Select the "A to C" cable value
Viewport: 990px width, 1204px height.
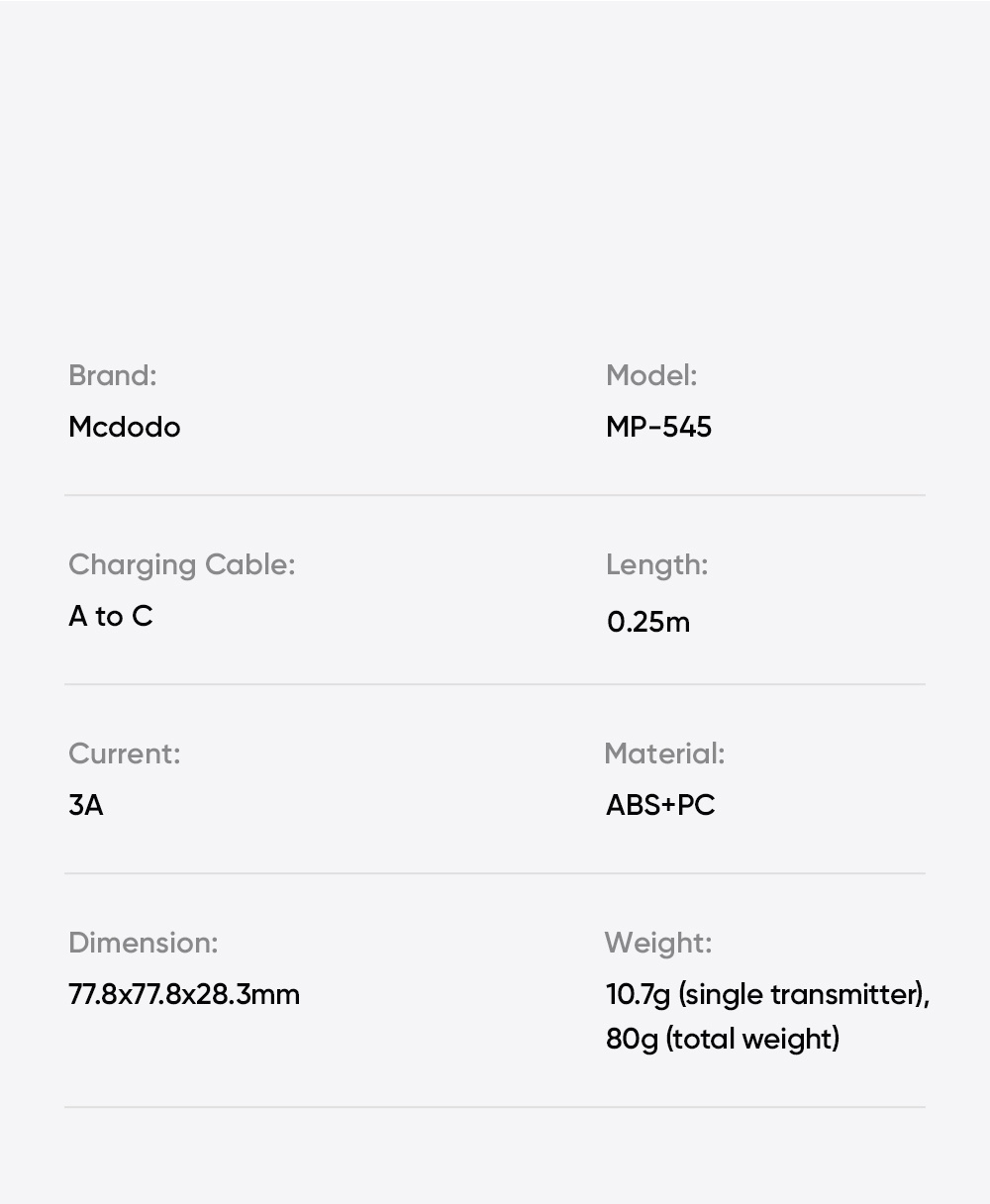click(110, 617)
